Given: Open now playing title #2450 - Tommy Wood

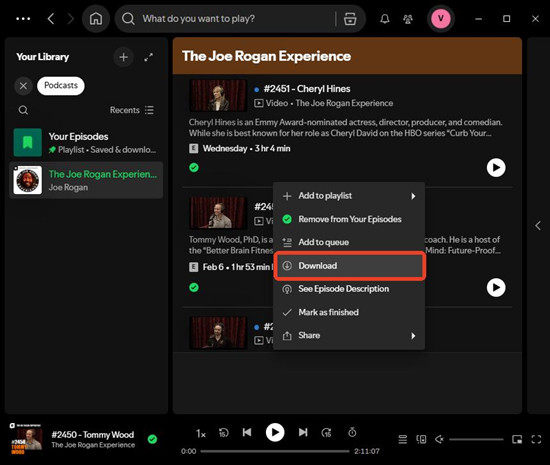Looking at the screenshot, I should click(x=93, y=434).
